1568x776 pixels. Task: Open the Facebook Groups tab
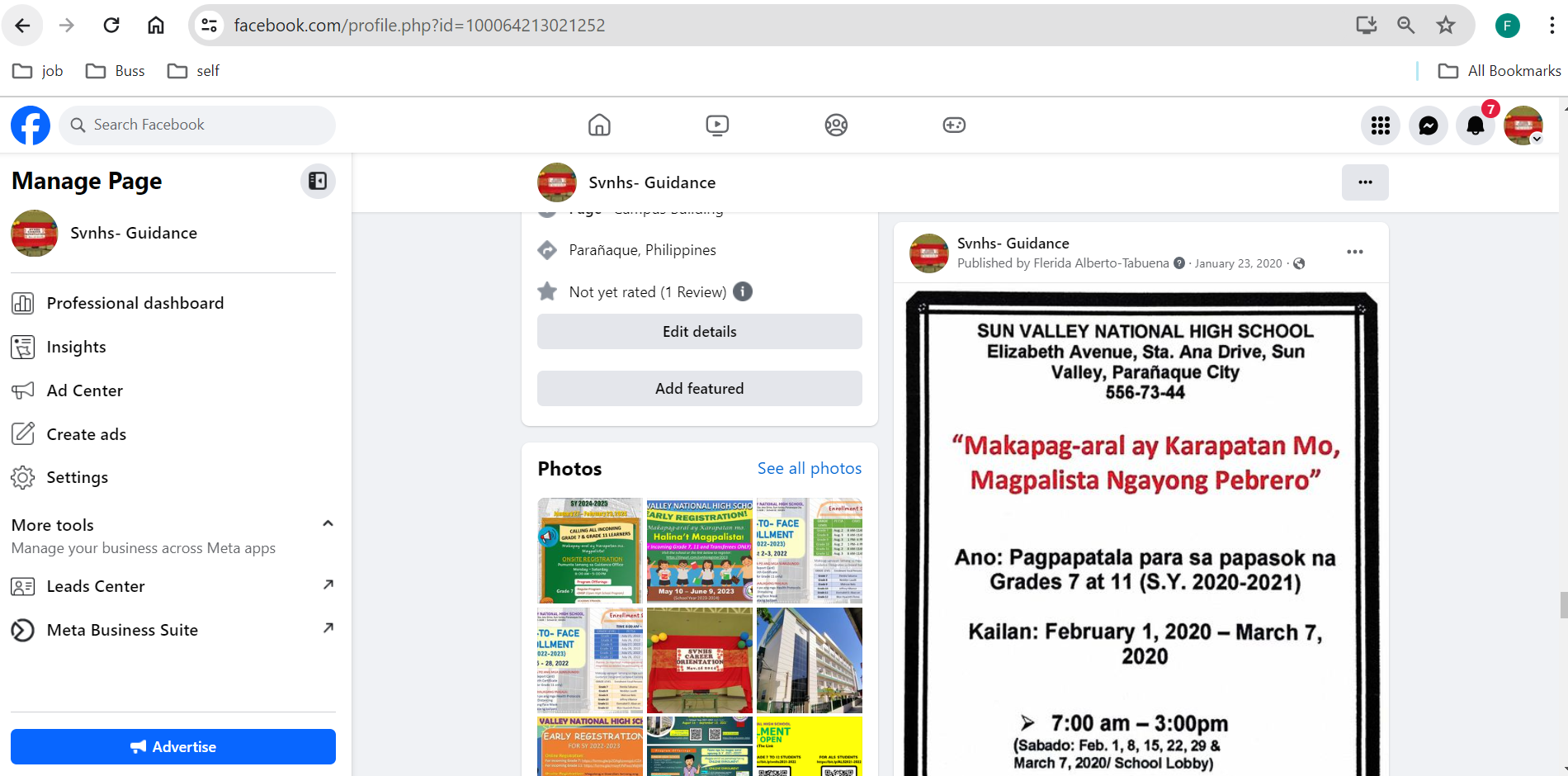pyautogui.click(x=836, y=125)
